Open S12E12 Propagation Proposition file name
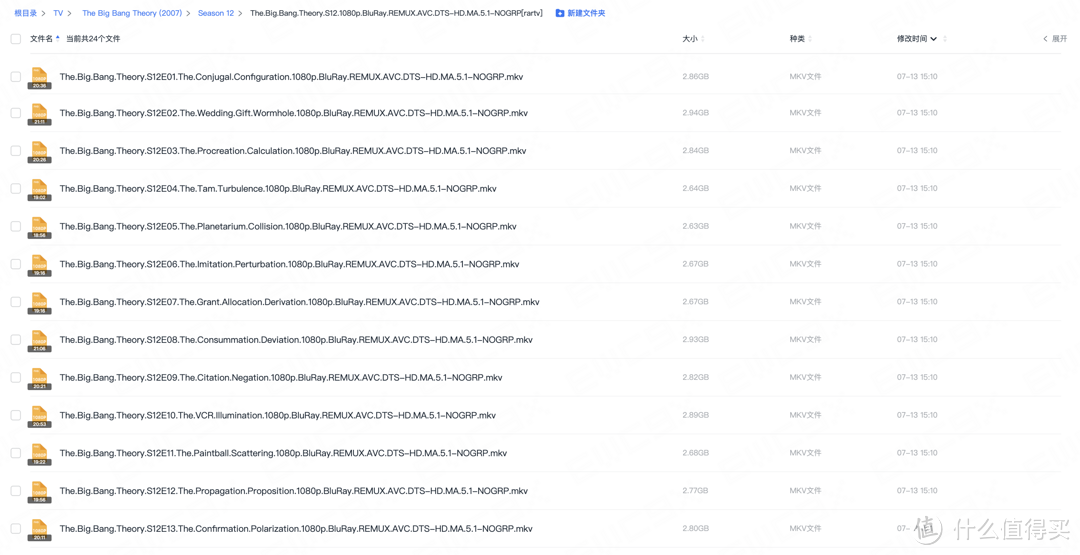 point(293,492)
